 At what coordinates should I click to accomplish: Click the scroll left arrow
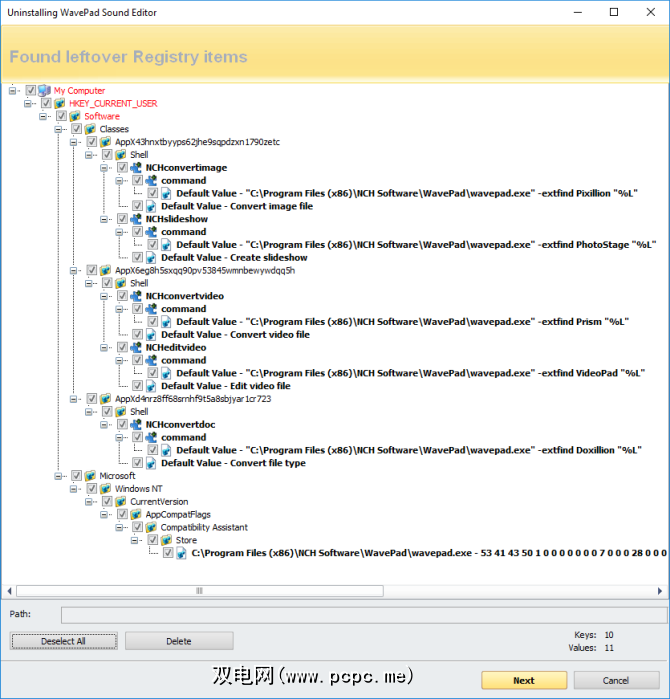tap(9, 591)
